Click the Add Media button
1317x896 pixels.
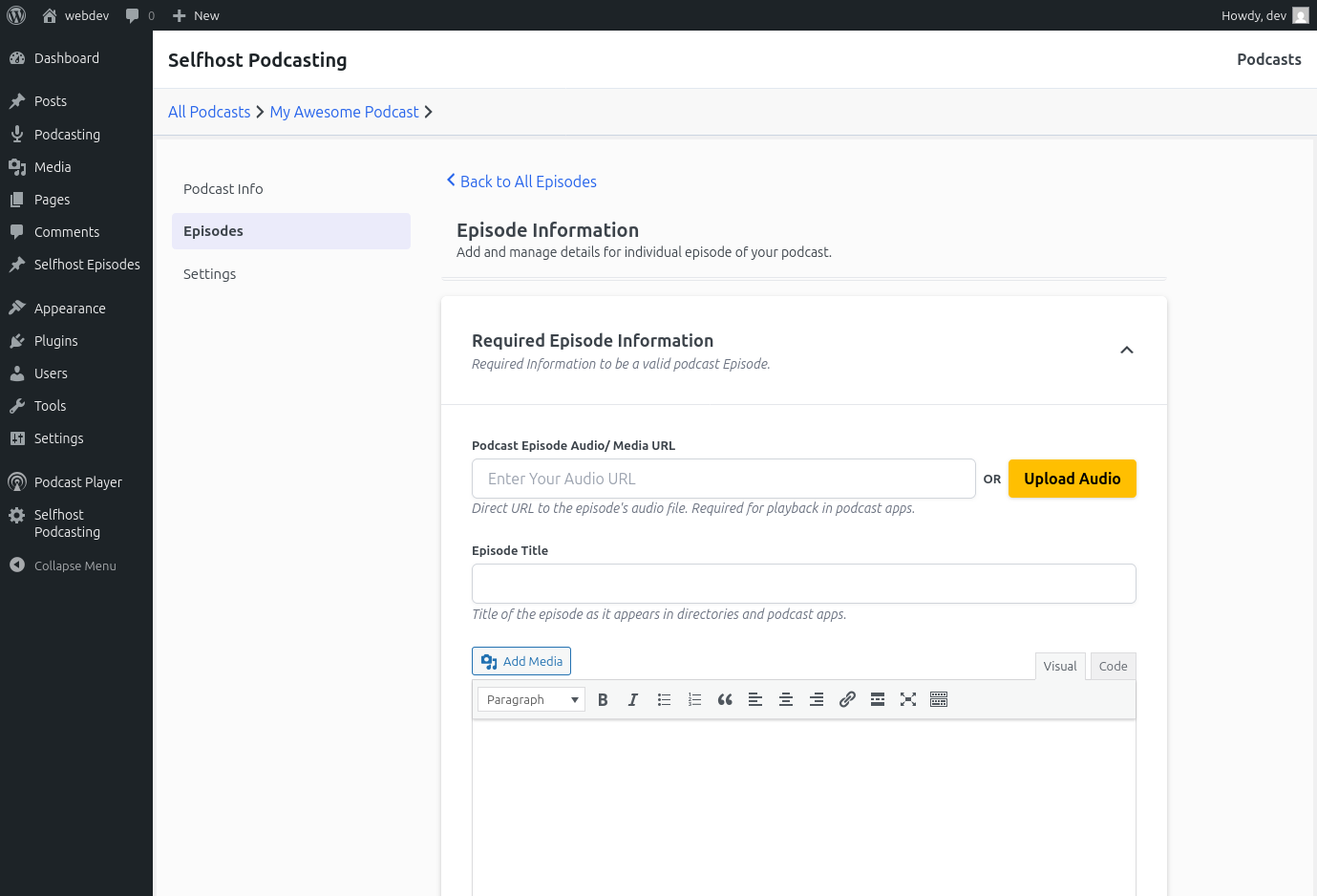(x=521, y=661)
